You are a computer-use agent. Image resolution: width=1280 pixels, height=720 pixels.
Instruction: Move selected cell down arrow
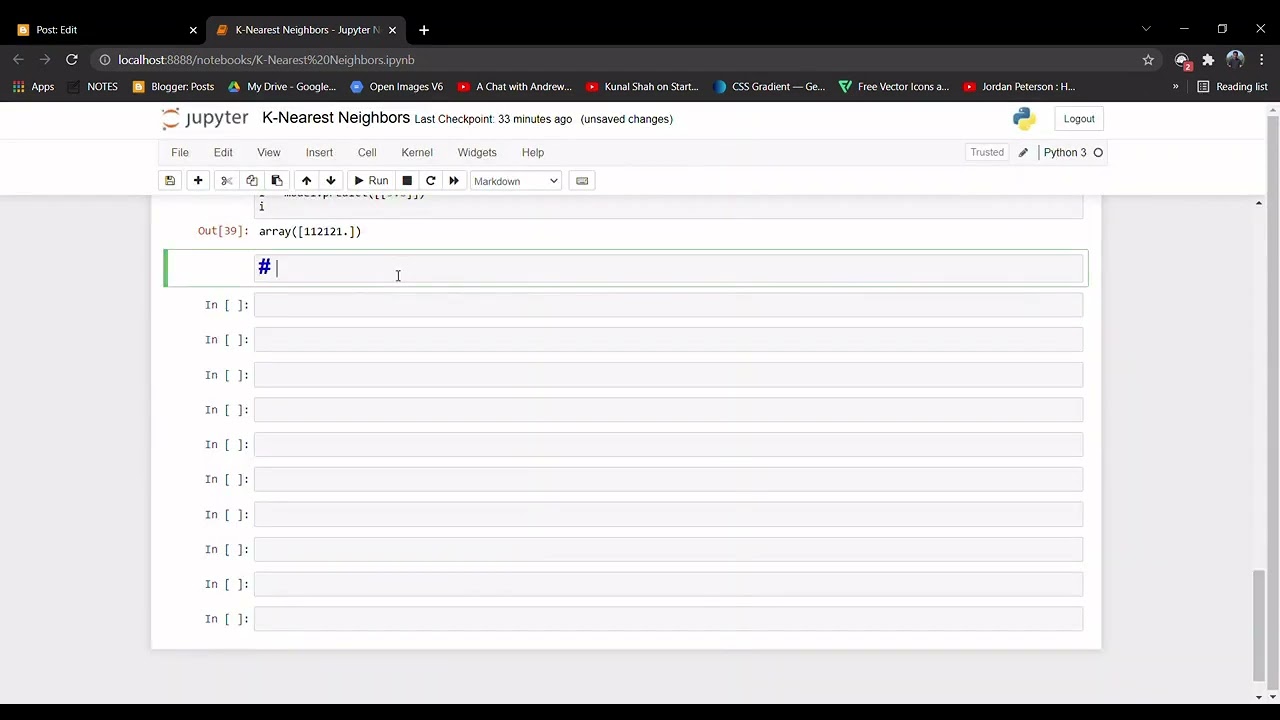click(x=331, y=181)
